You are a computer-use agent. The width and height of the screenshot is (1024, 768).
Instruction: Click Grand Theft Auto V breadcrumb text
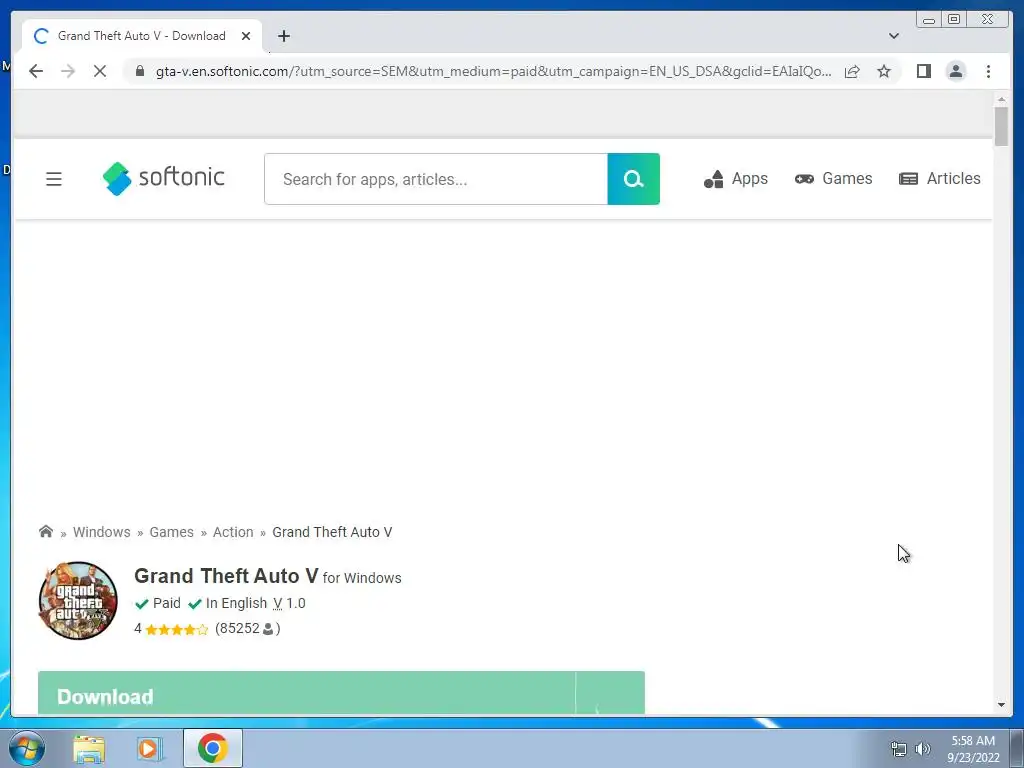pos(332,532)
